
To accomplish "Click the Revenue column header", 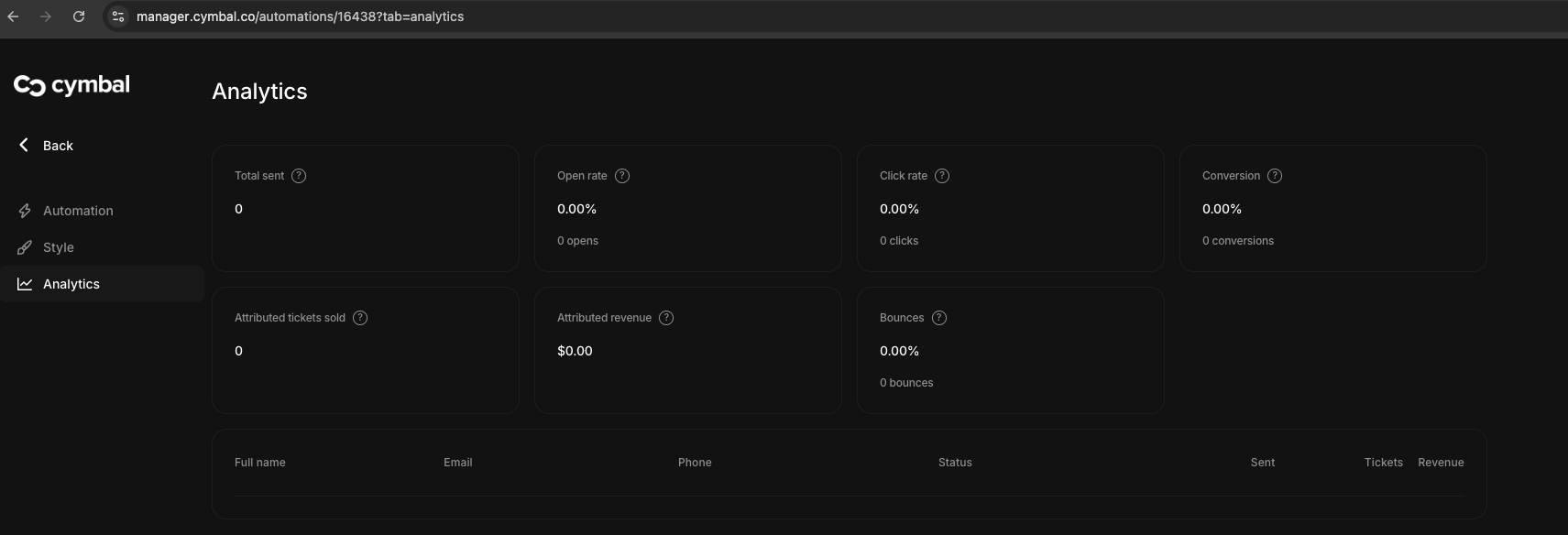I will tap(1441, 463).
